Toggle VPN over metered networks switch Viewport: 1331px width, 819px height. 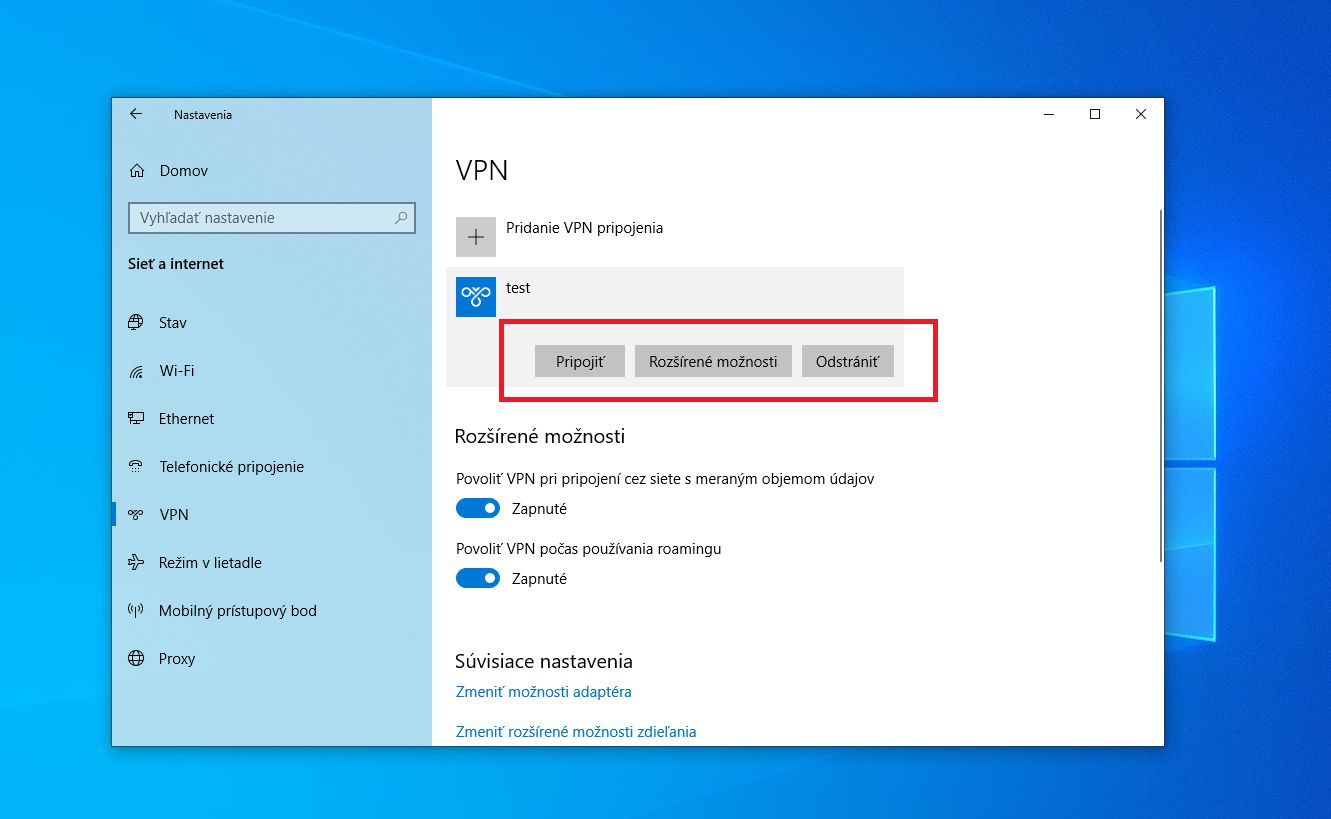pos(478,508)
